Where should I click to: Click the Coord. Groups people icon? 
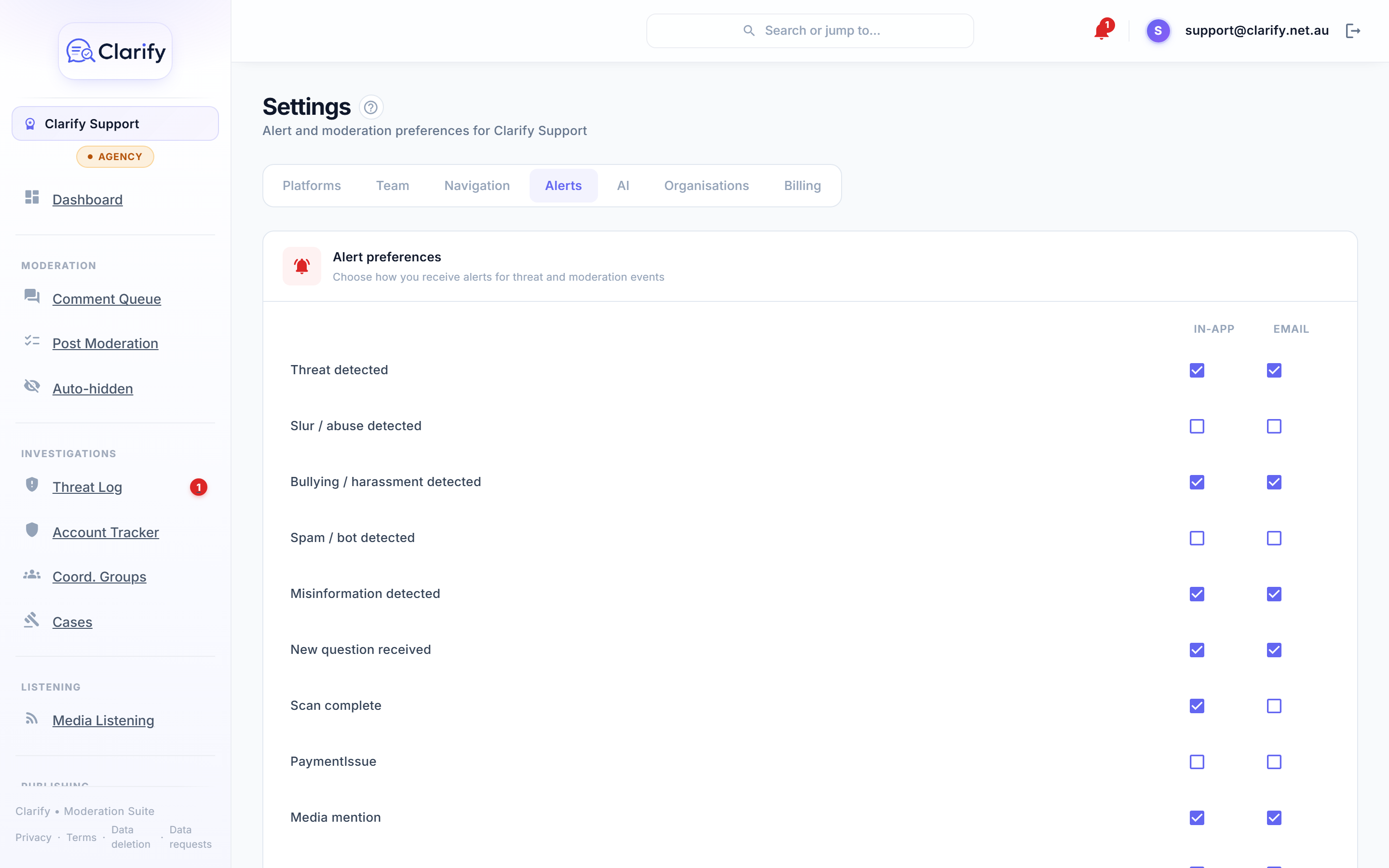32,575
